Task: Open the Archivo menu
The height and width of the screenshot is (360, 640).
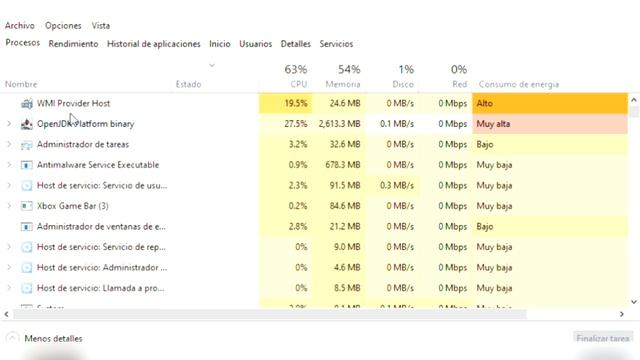Action: coord(20,26)
